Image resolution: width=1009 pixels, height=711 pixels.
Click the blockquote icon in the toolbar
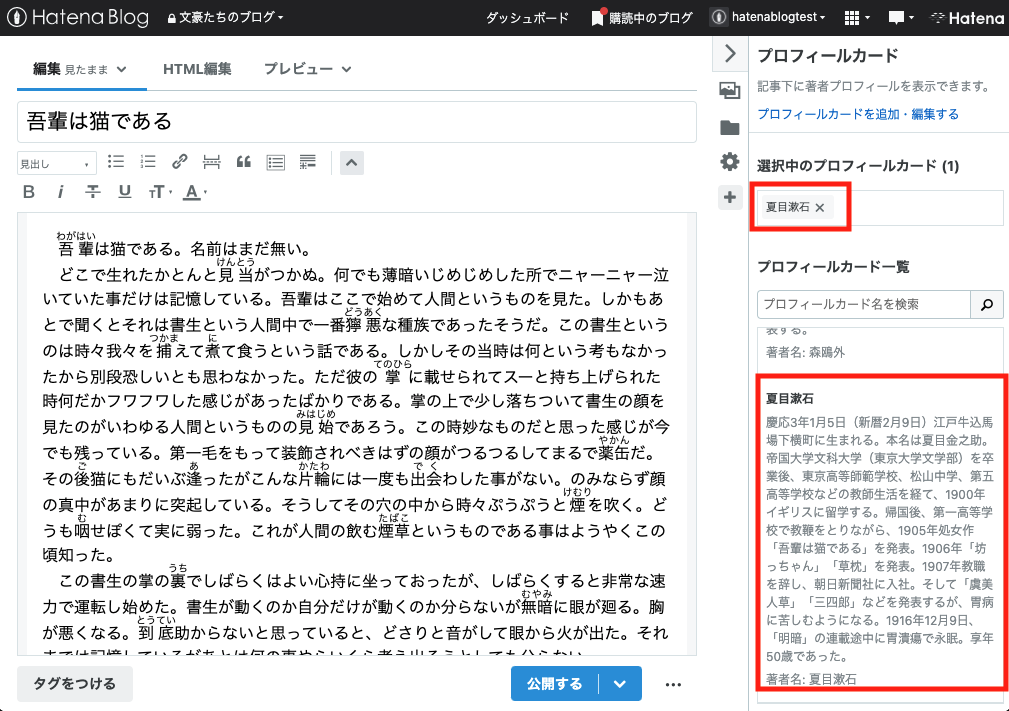click(x=243, y=161)
